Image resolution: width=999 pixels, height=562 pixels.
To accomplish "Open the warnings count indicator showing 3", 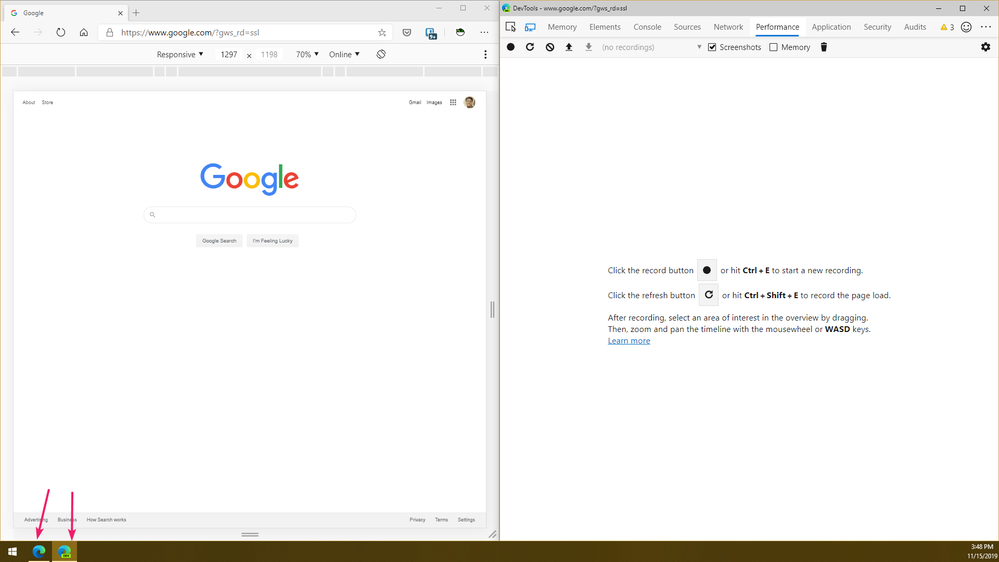I will point(947,27).
